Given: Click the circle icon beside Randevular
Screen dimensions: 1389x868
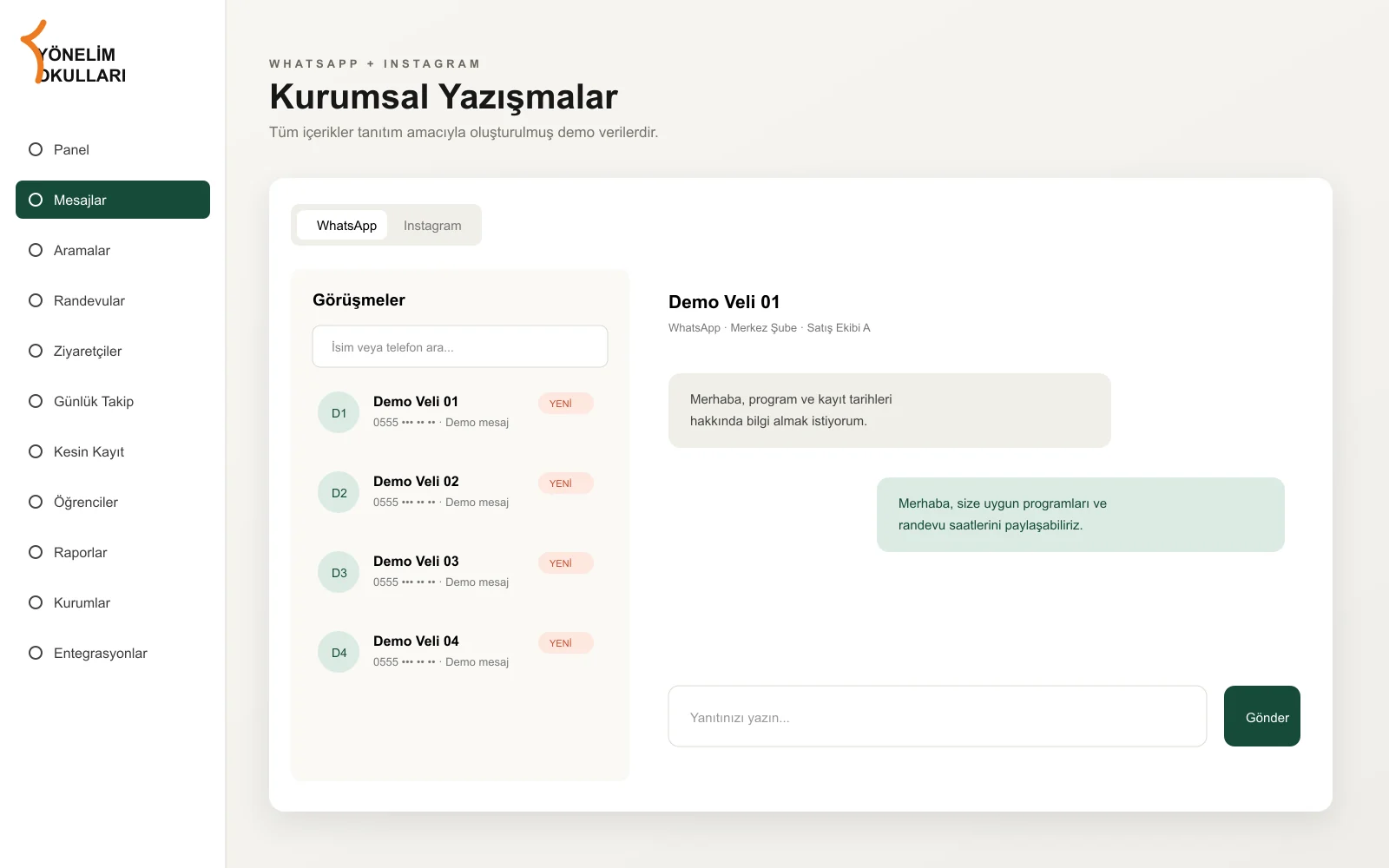Looking at the screenshot, I should [36, 300].
